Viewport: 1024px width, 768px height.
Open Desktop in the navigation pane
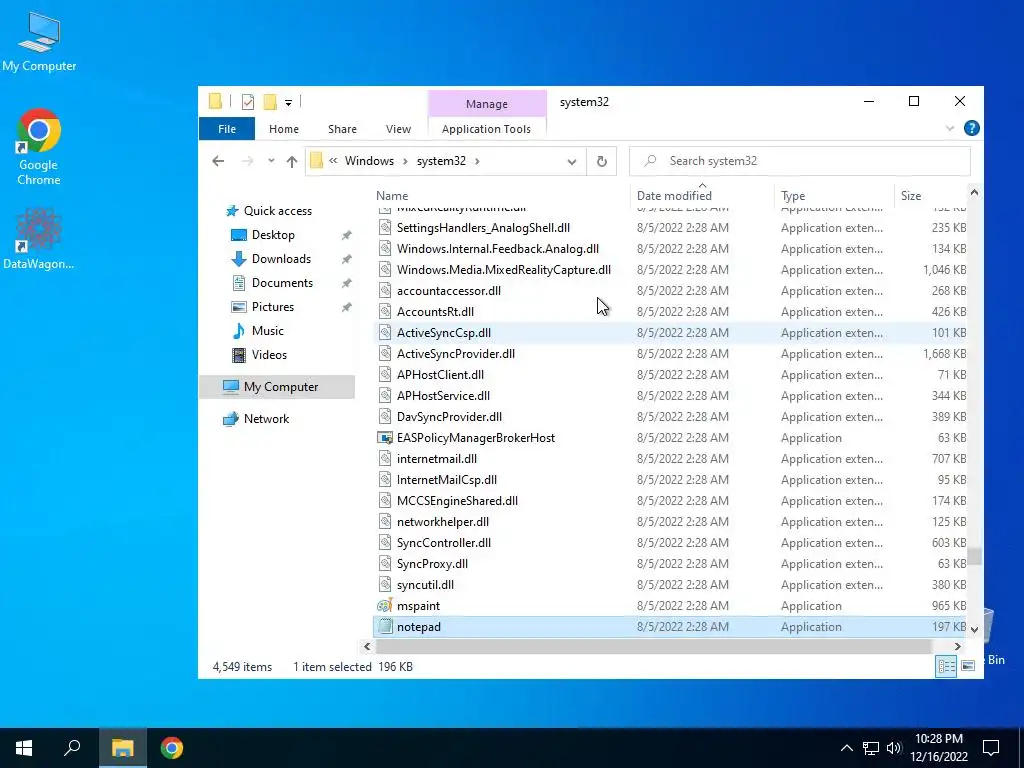tap(273, 235)
